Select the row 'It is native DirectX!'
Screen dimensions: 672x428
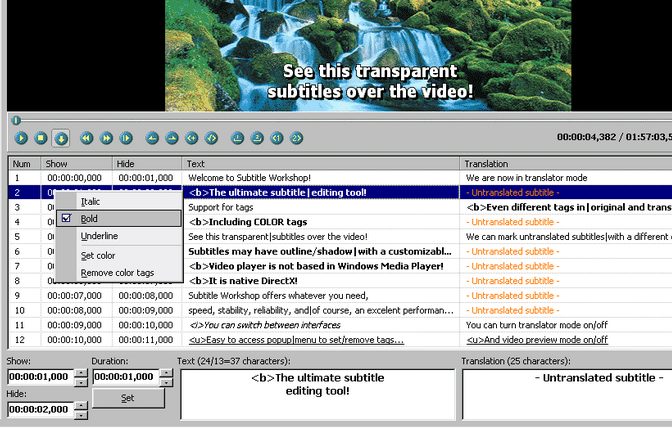[x=340, y=281]
